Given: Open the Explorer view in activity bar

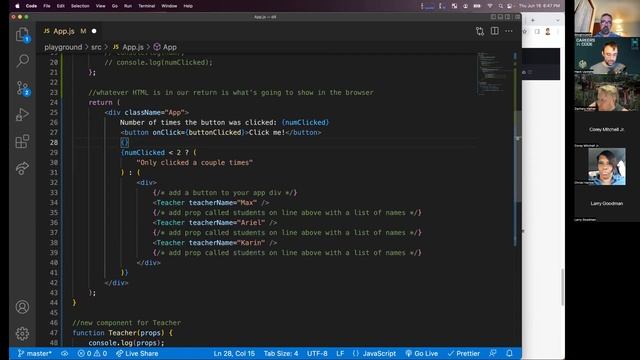Looking at the screenshot, I should pos(22,35).
